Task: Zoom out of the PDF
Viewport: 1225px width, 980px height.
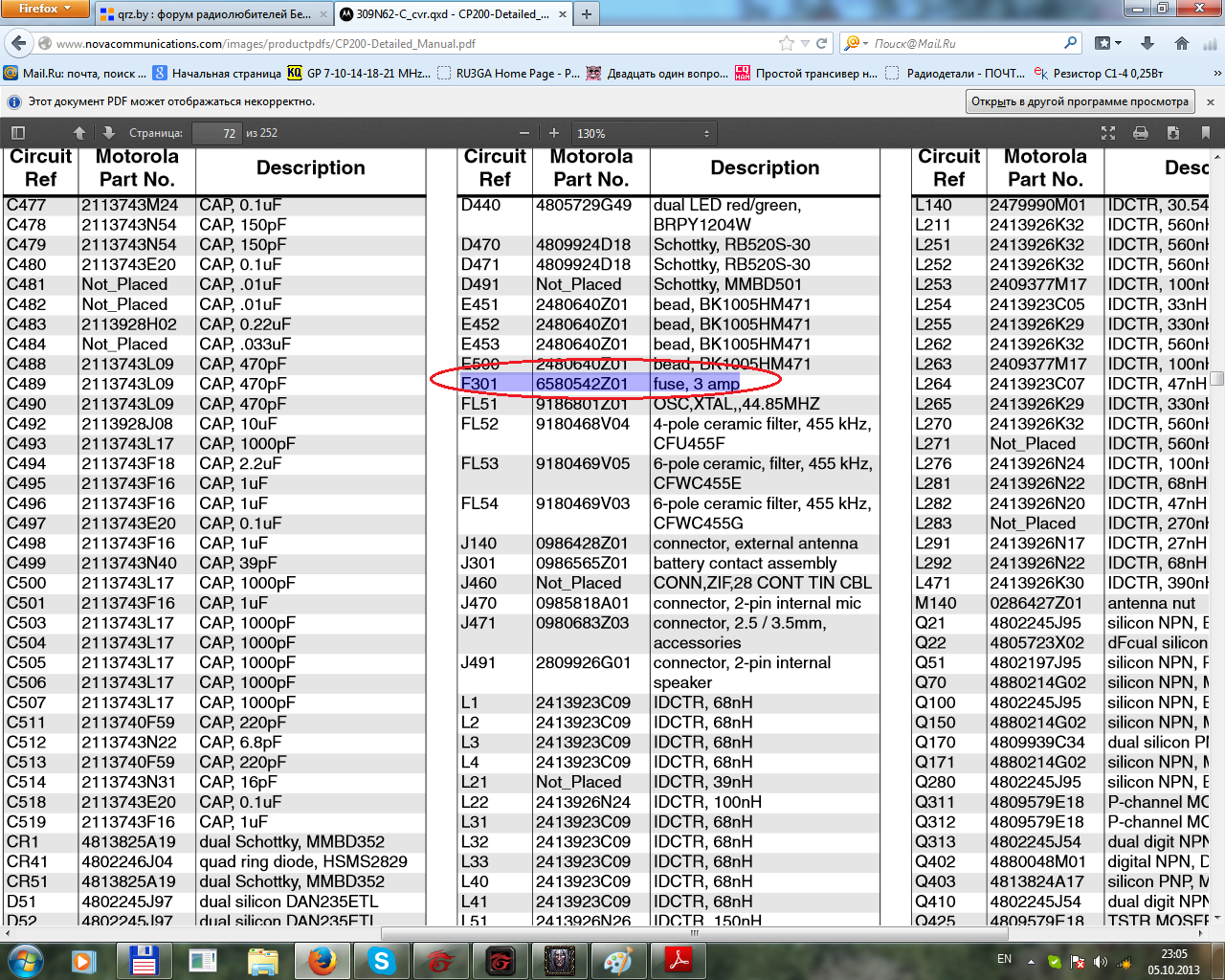Action: click(x=523, y=133)
